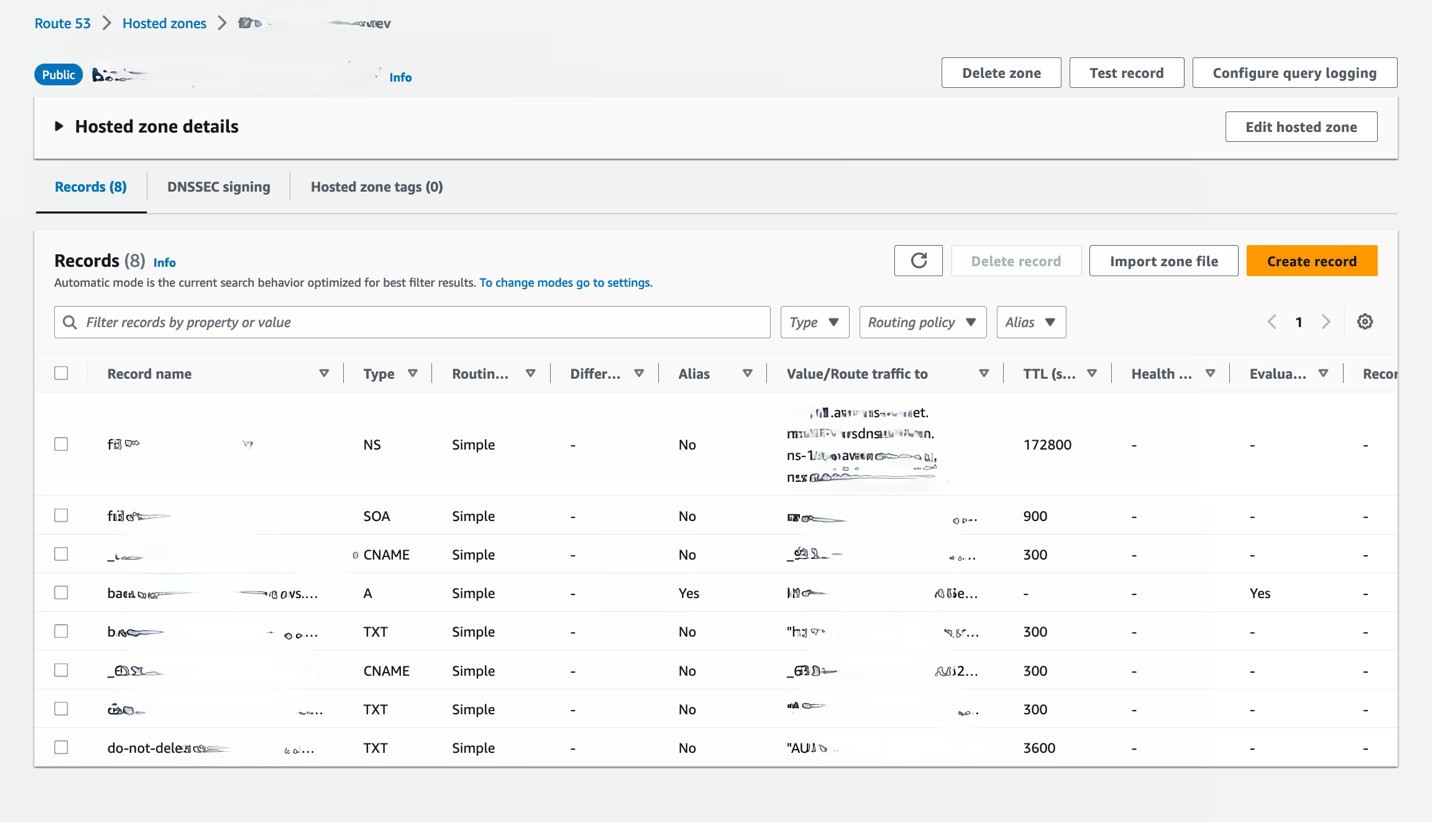
Task: Click the SOA type cell
Action: [376, 516]
